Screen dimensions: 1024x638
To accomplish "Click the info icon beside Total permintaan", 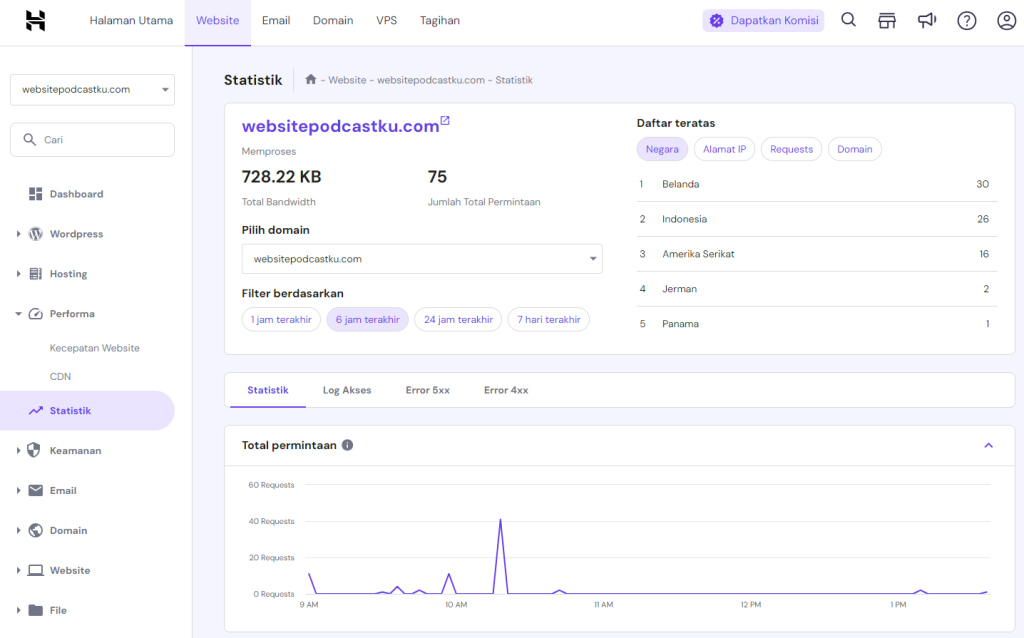I will (x=347, y=445).
